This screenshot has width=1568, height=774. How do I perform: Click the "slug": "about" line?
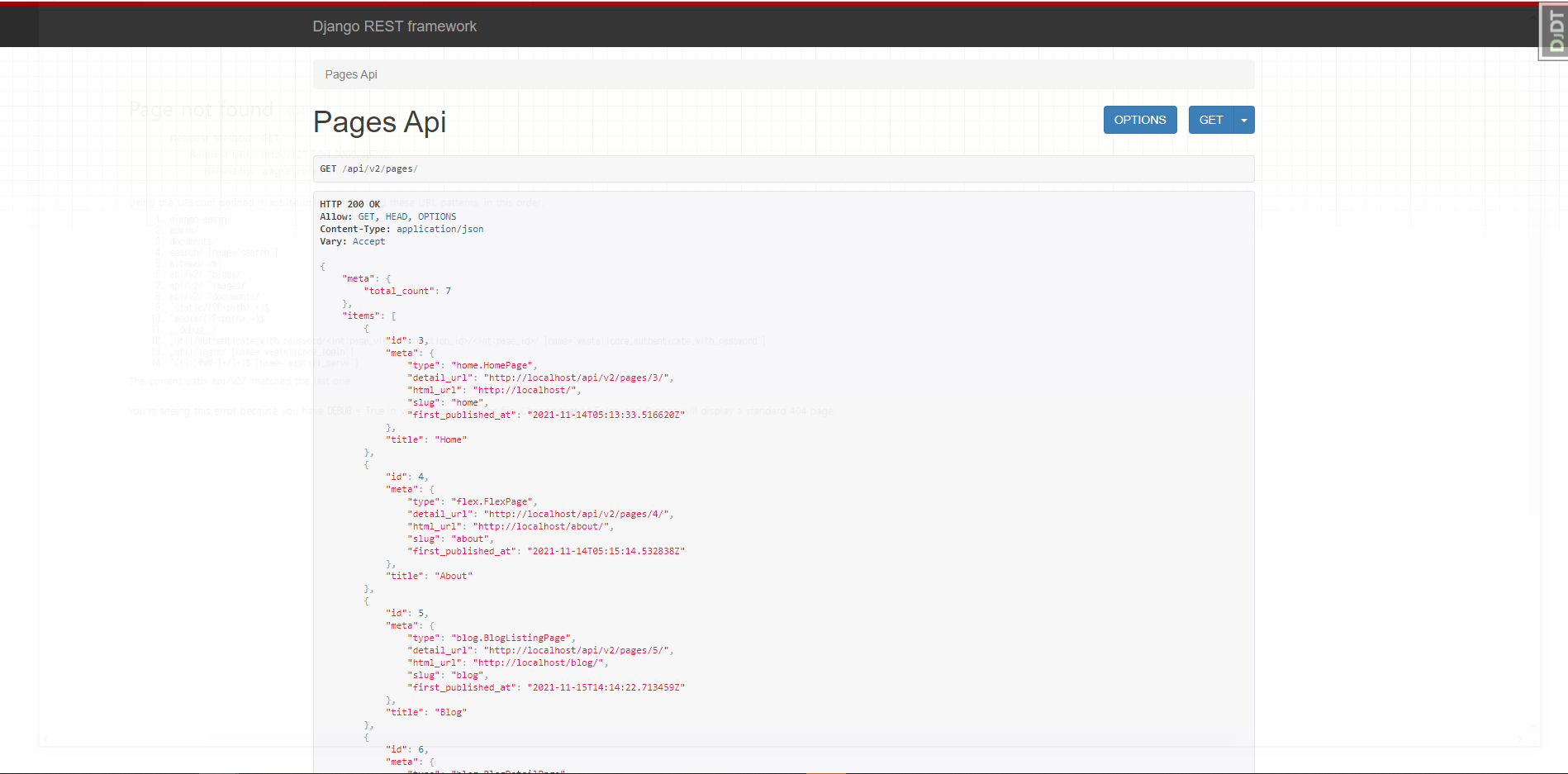449,539
